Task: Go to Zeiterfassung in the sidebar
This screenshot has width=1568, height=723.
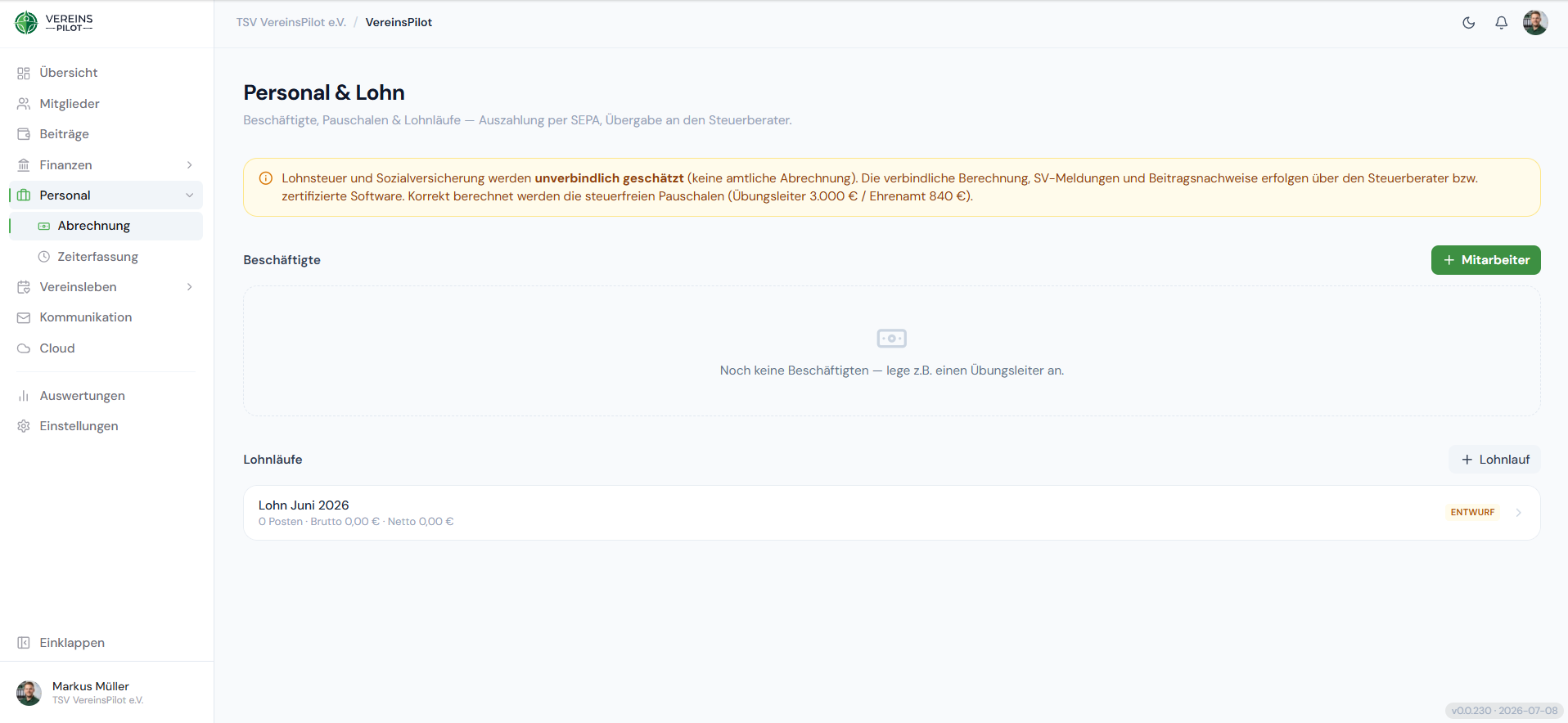Action: pos(106,257)
